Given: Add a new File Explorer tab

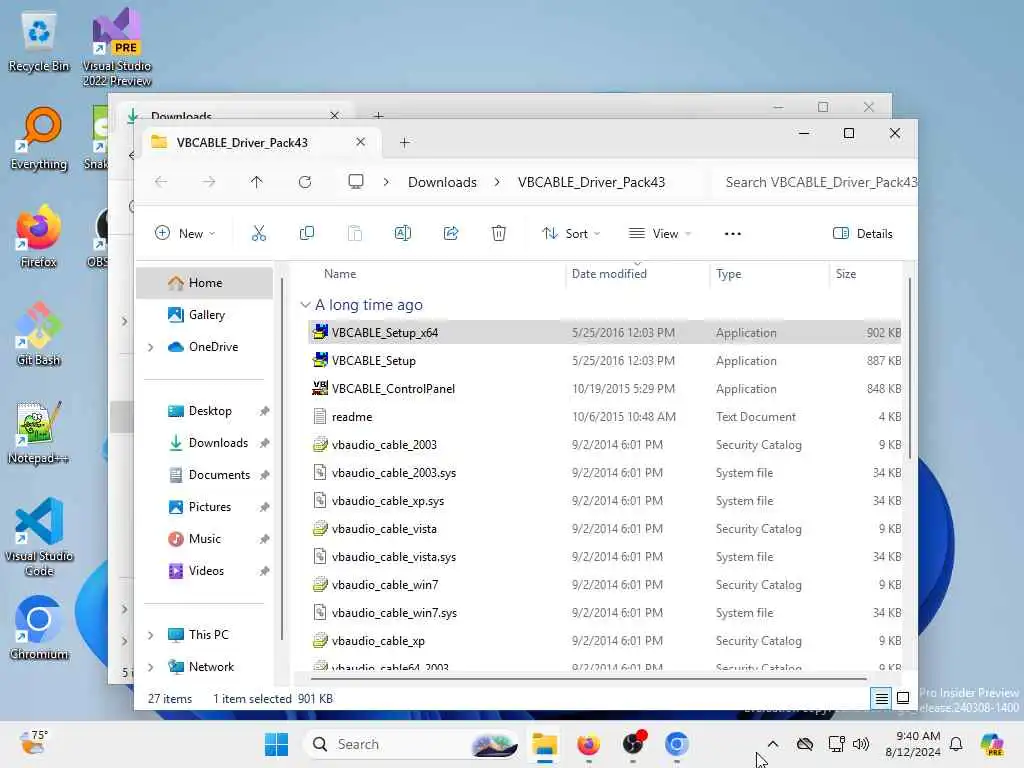Looking at the screenshot, I should click(404, 142).
